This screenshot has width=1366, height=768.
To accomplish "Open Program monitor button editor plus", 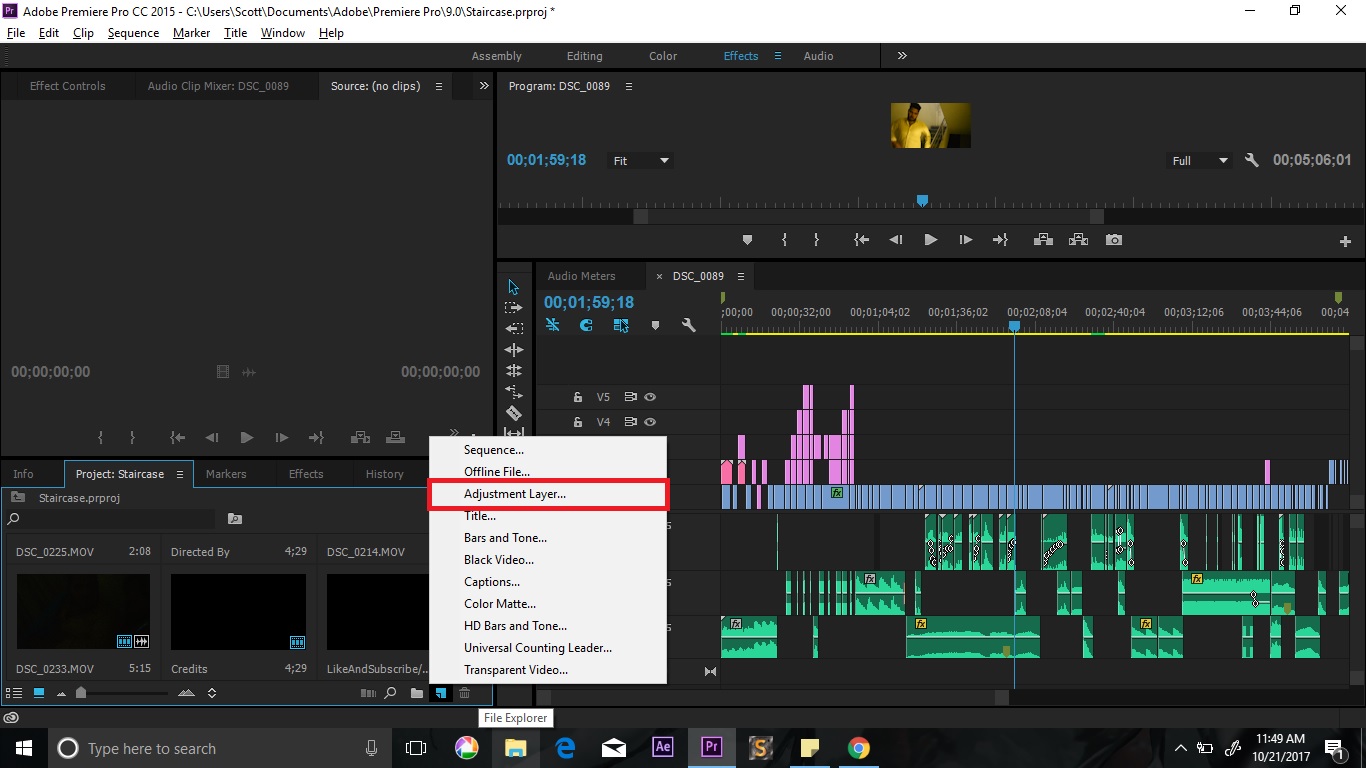I will pyautogui.click(x=1345, y=241).
